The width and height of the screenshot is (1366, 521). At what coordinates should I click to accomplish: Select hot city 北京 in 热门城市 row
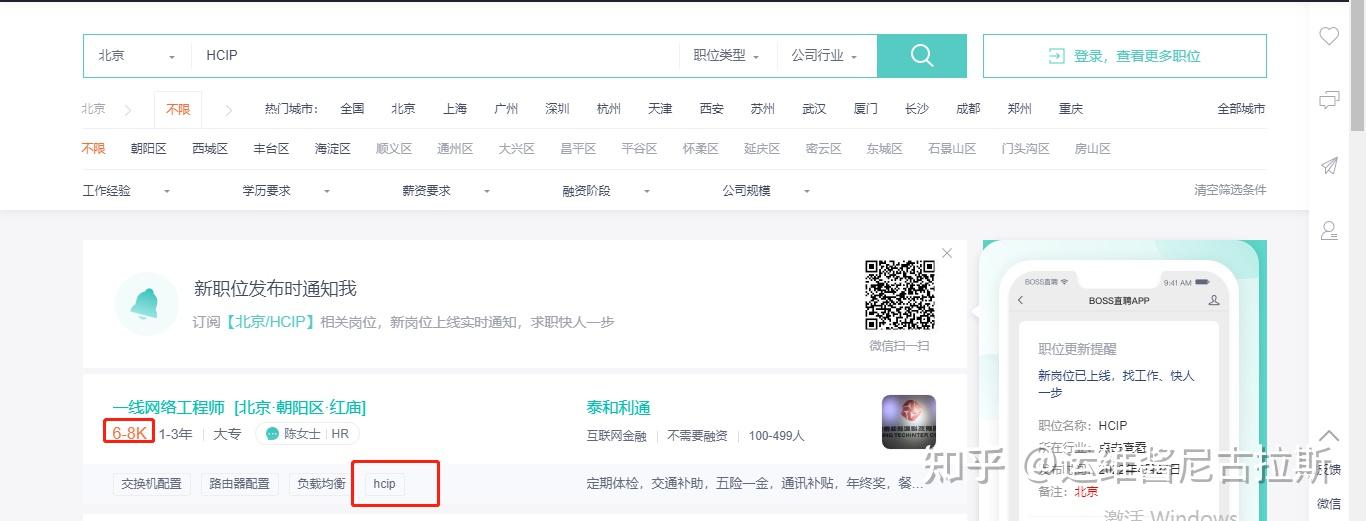click(x=403, y=109)
